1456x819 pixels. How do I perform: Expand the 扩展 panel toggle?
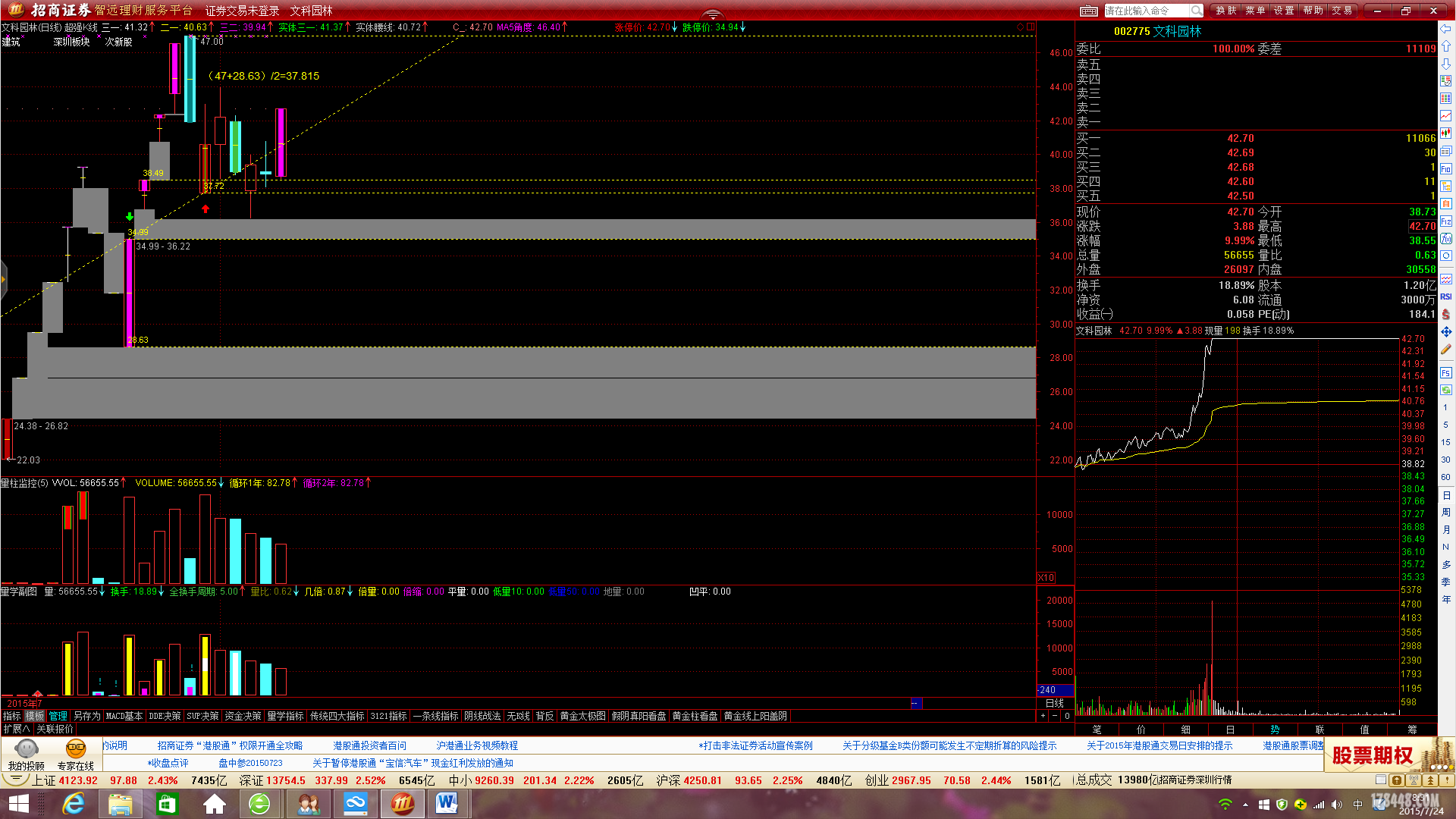click(17, 729)
